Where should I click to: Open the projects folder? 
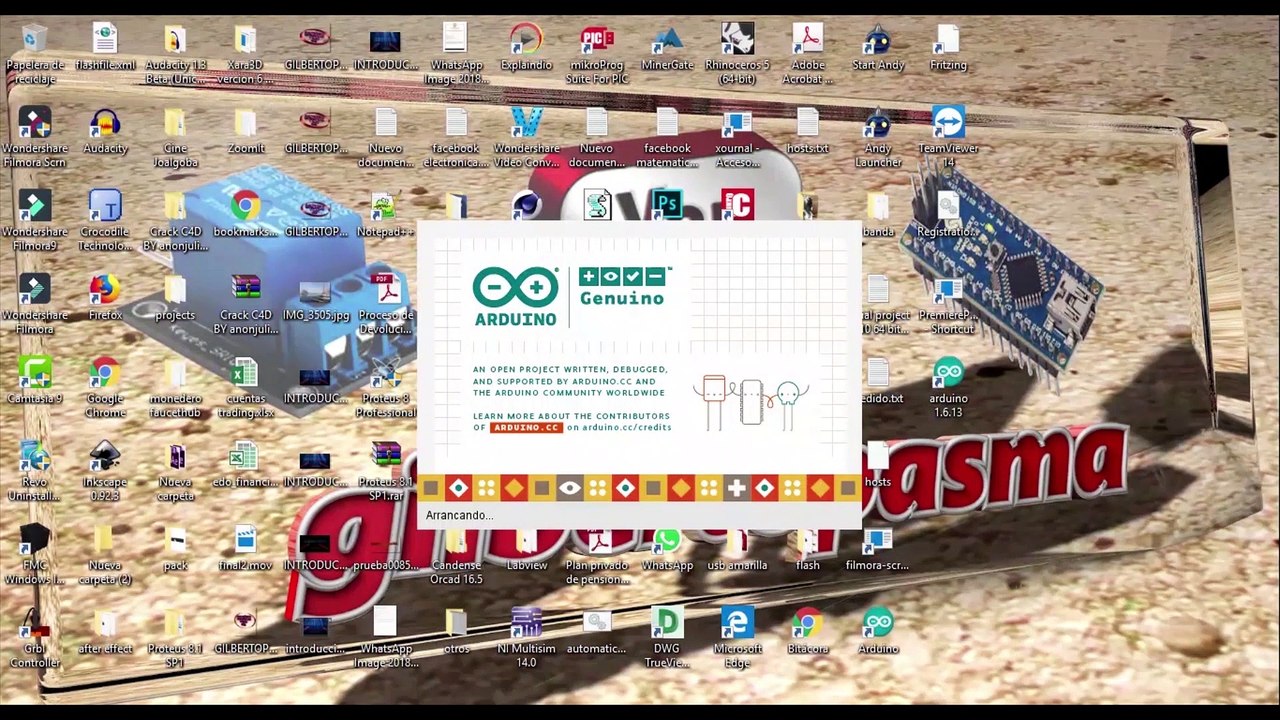(x=175, y=299)
